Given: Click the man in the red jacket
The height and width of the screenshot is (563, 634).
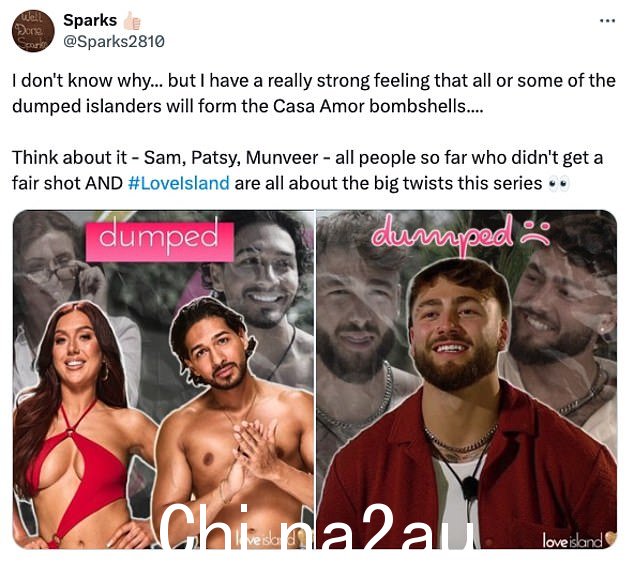Looking at the screenshot, I should pyautogui.click(x=469, y=404).
